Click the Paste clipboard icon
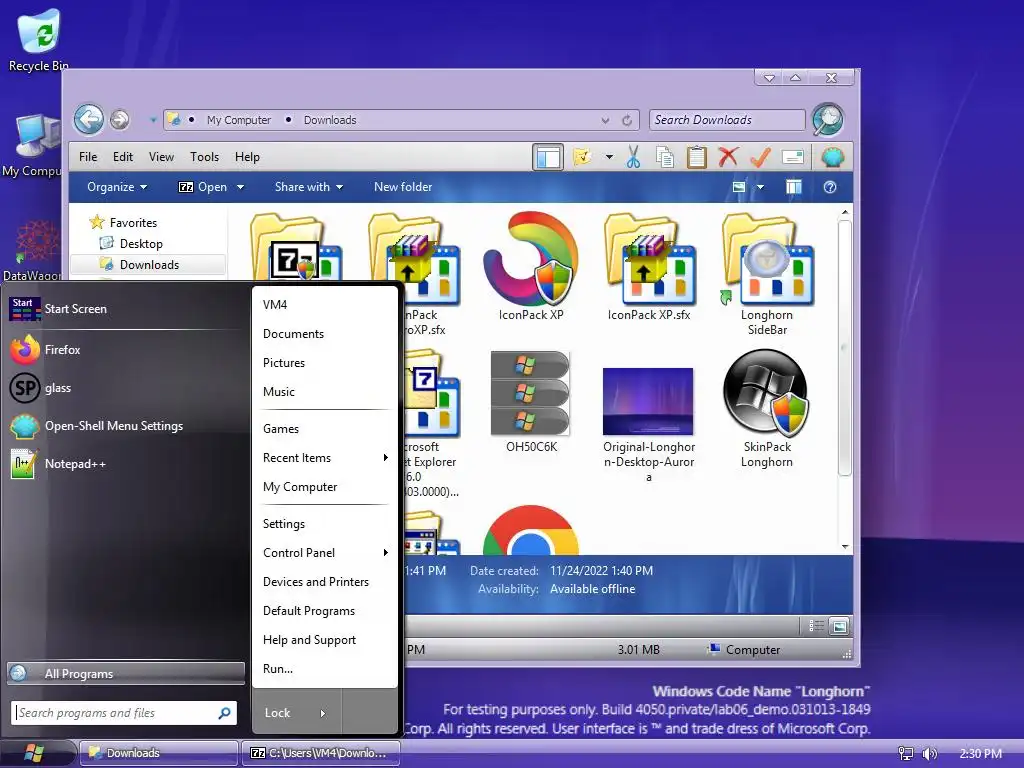 coord(697,157)
